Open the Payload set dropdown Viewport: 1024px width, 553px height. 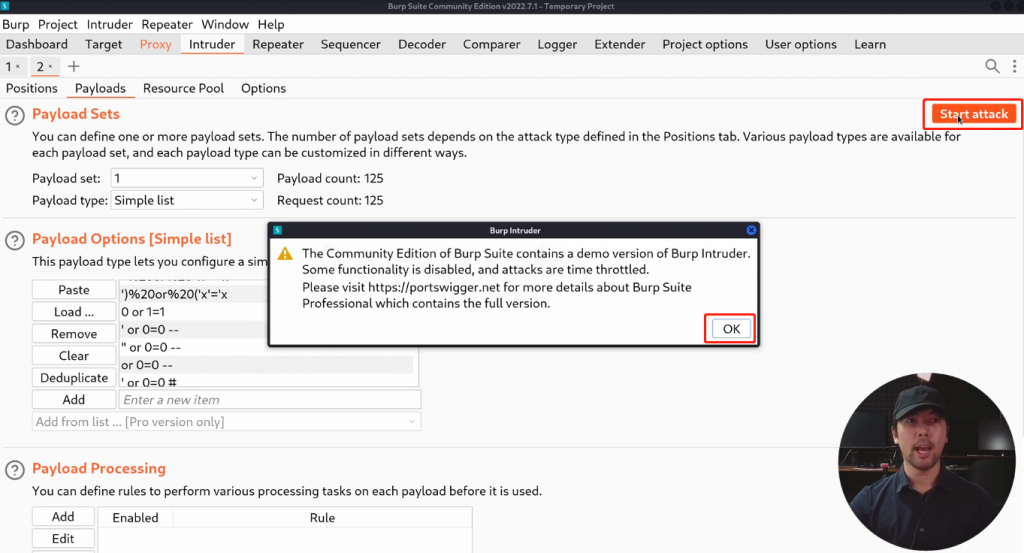point(187,178)
